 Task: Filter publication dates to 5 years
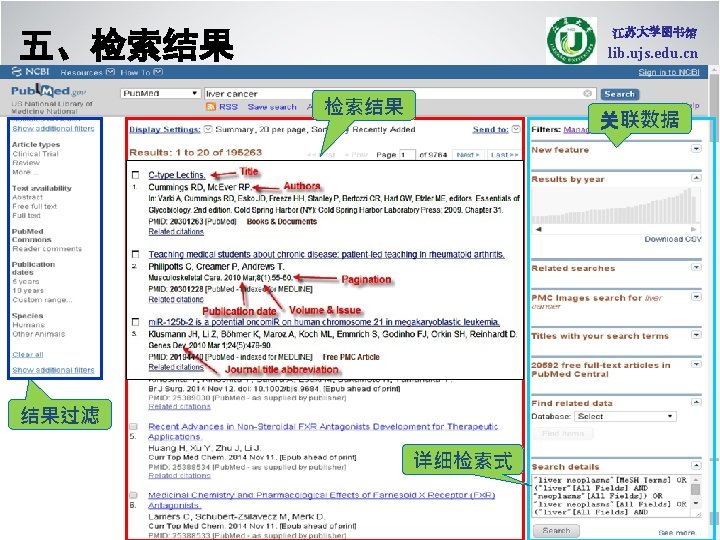click(x=26, y=281)
